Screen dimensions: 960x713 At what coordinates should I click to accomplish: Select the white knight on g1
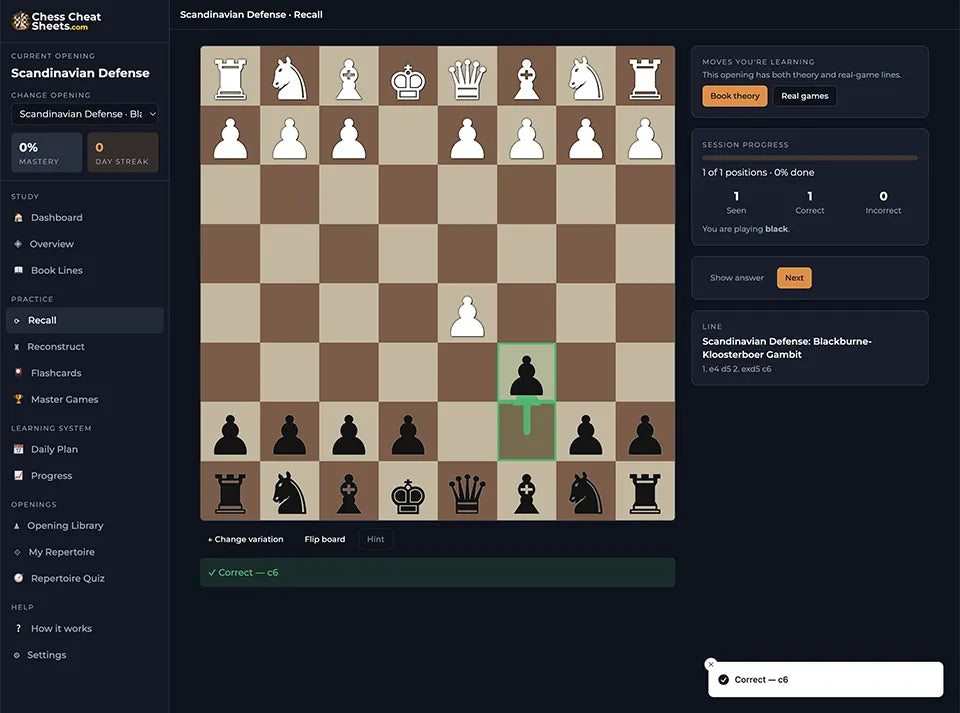click(x=289, y=76)
